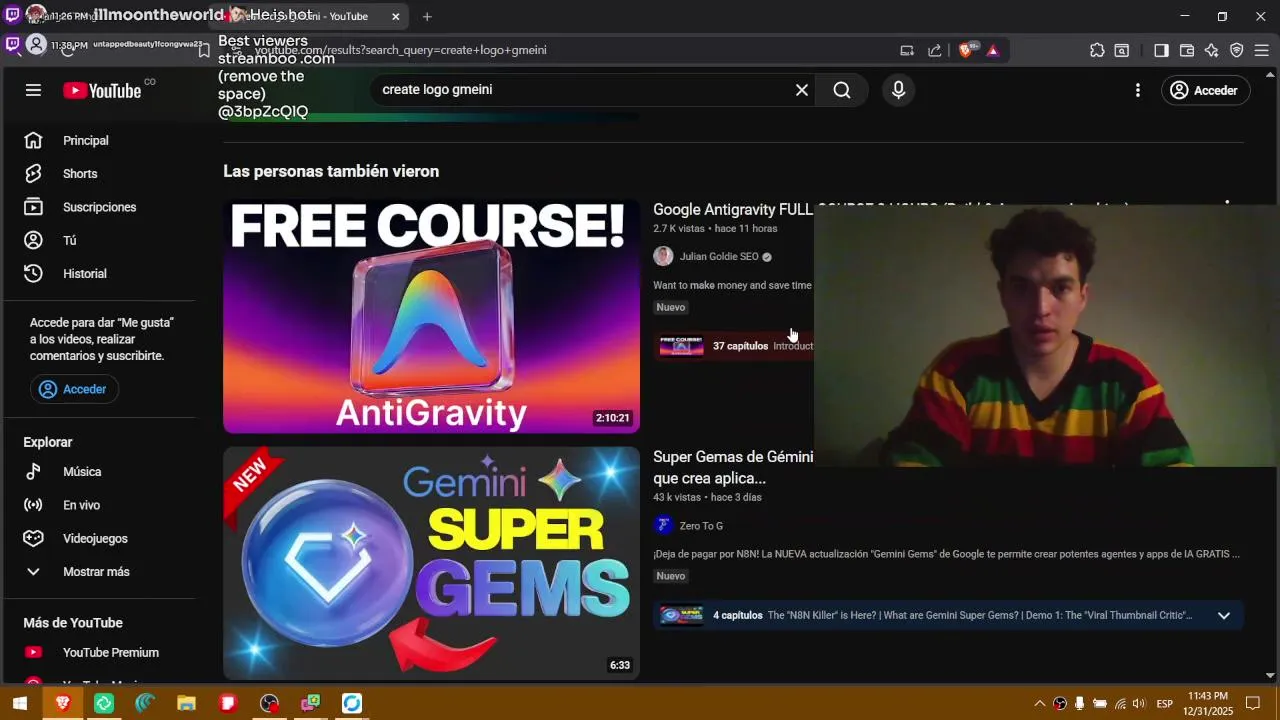The width and height of the screenshot is (1280, 720).
Task: Open the taskbar clock and date
Action: (x=1208, y=703)
